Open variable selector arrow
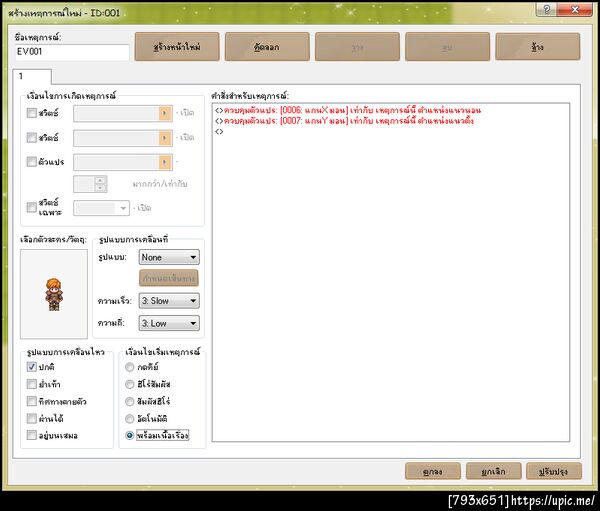600x511 pixels. point(165,162)
